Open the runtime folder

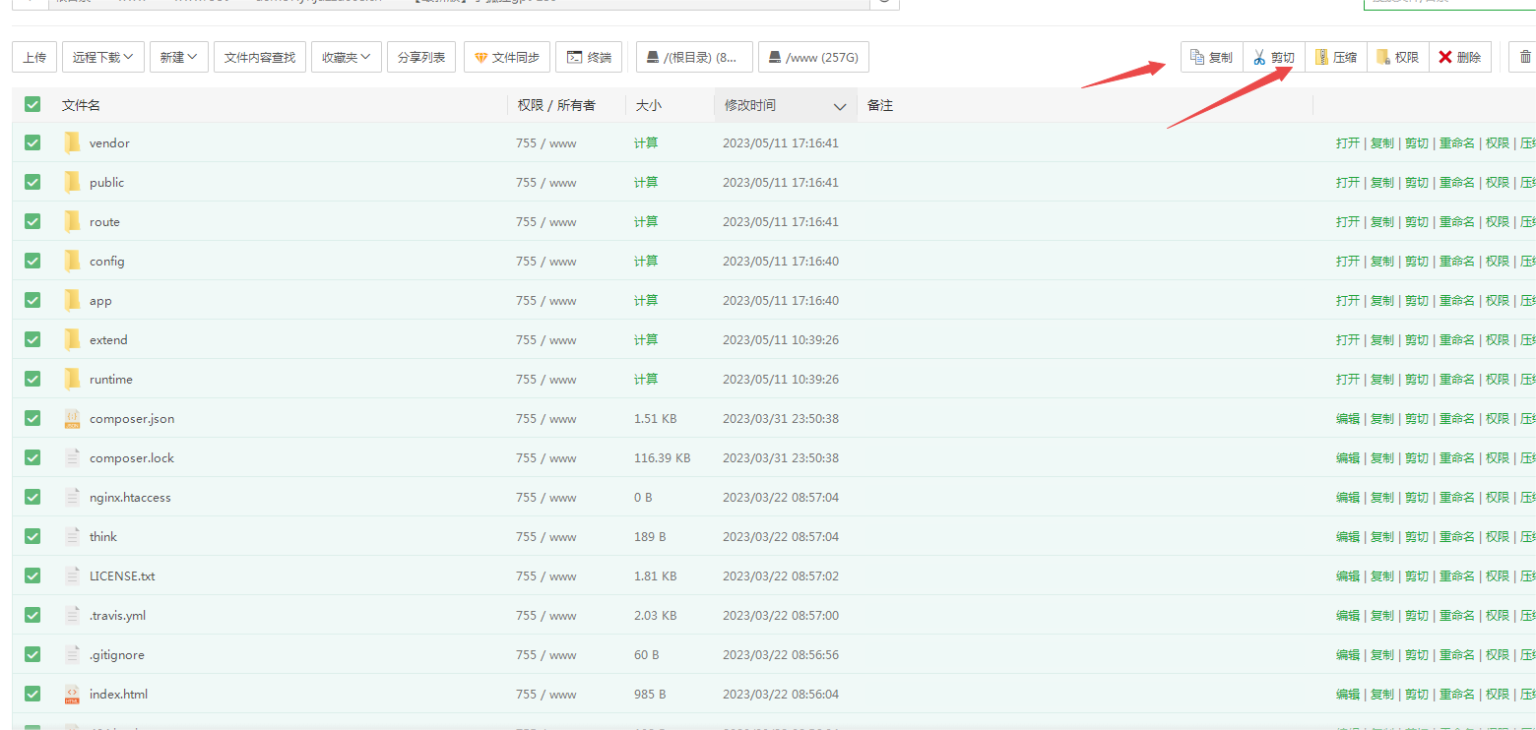tap(110, 379)
